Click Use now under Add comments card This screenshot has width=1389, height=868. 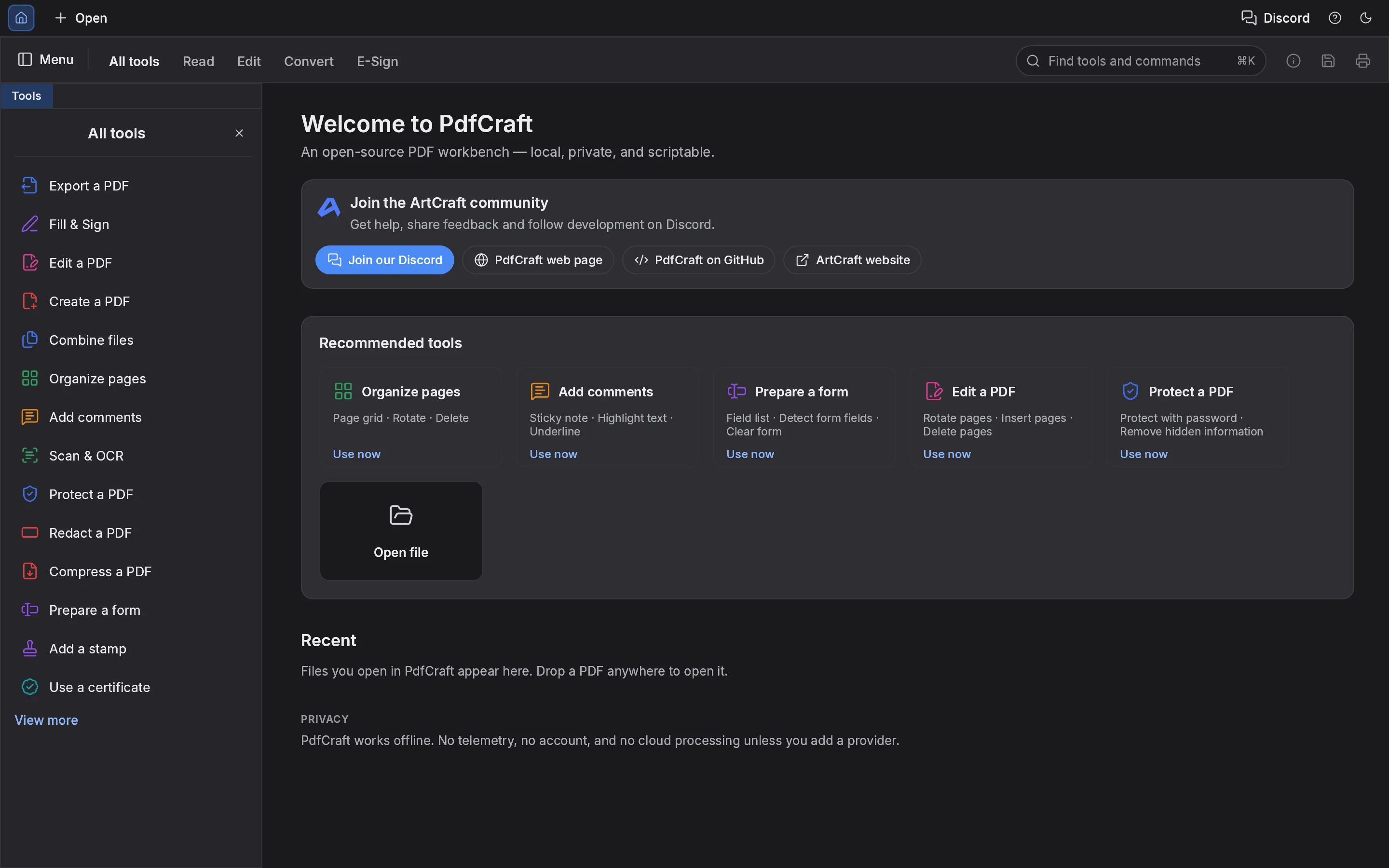click(553, 454)
